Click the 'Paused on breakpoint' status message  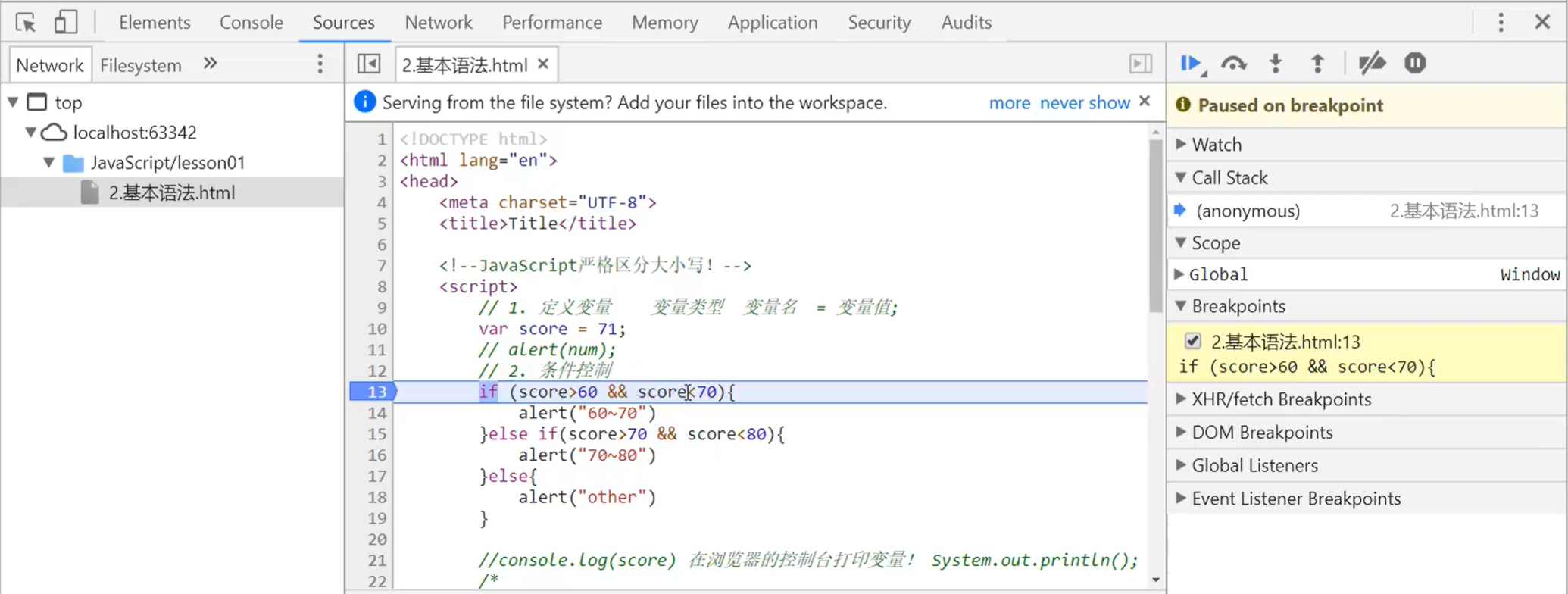coord(1290,105)
